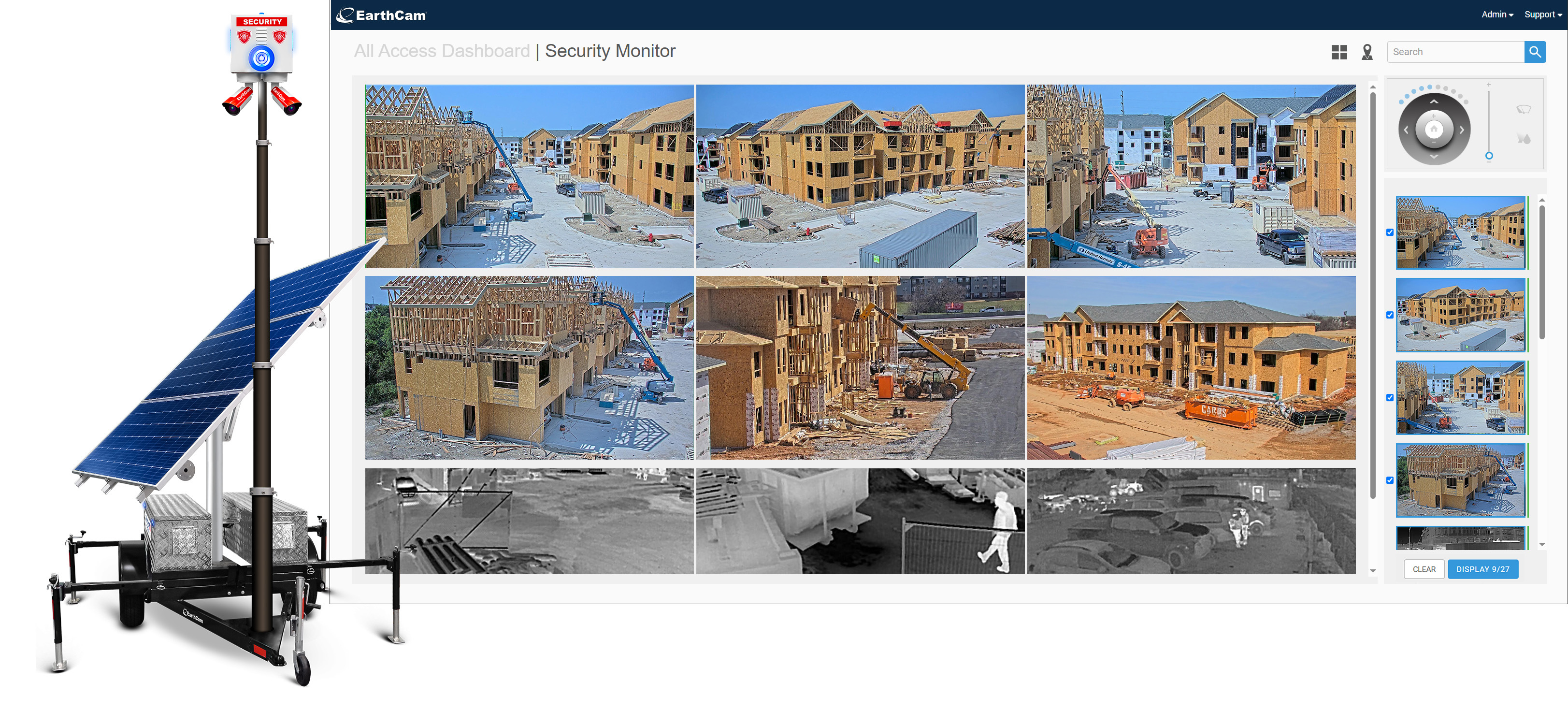Go to All Access Dashboard
The height and width of the screenshot is (725, 1568).
[442, 51]
